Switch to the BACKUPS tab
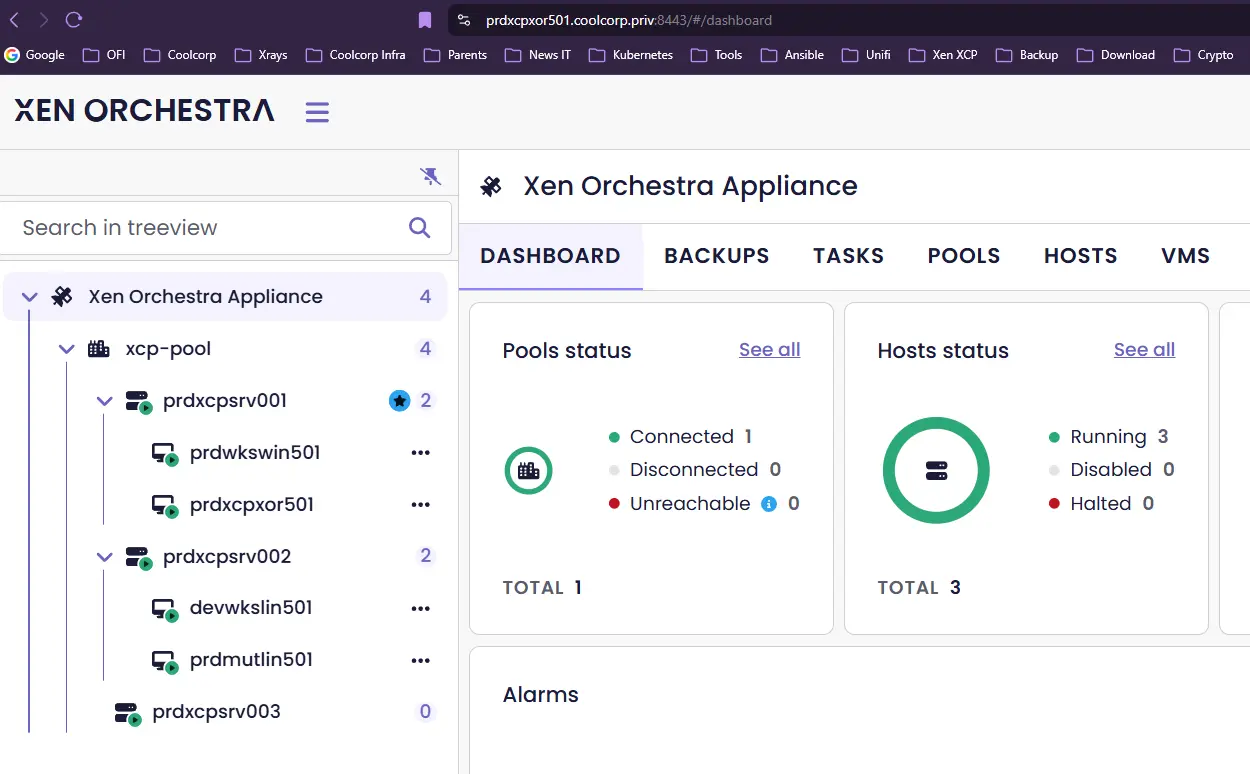This screenshot has width=1250, height=774. click(716, 256)
